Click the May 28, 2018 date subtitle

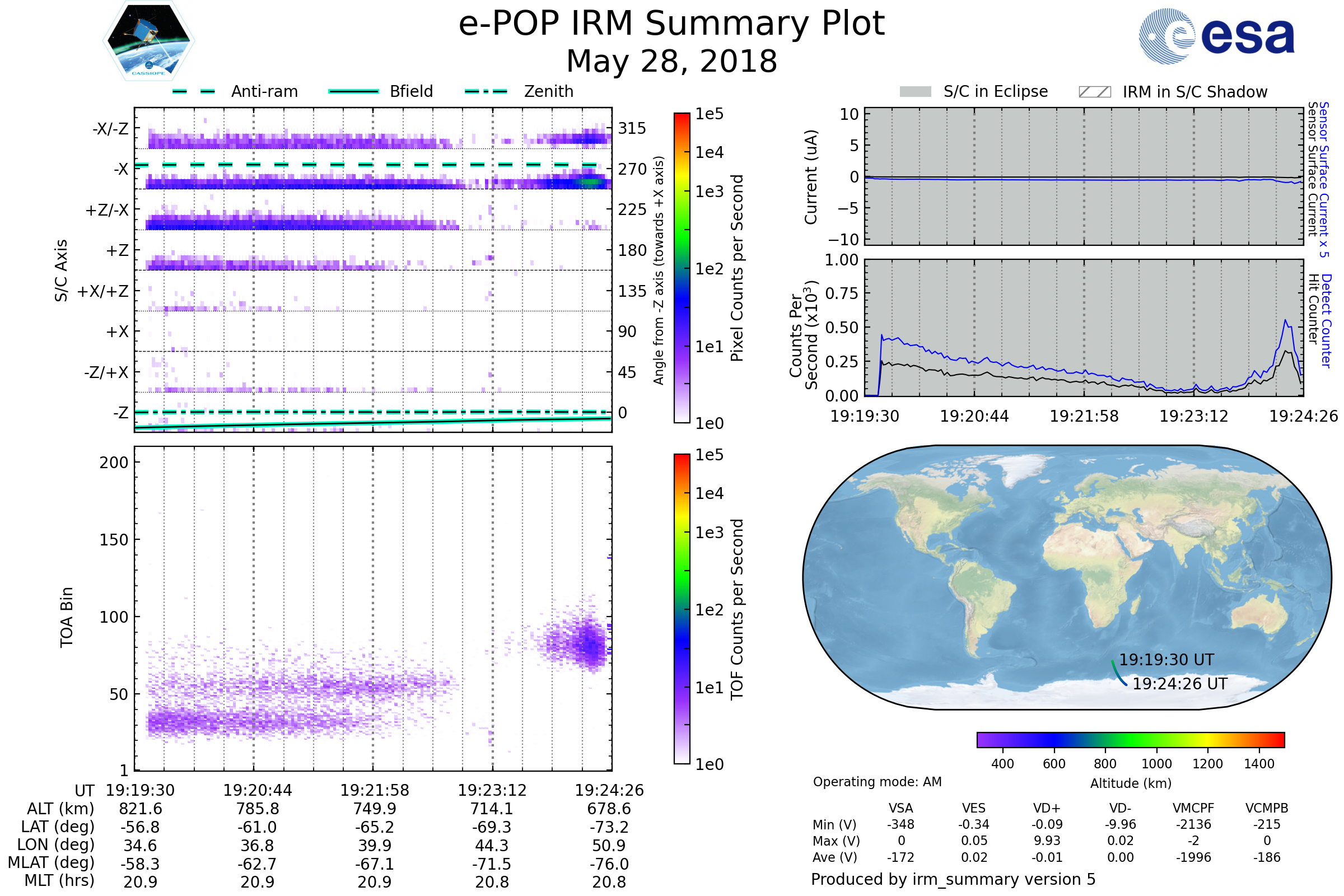tap(671, 61)
